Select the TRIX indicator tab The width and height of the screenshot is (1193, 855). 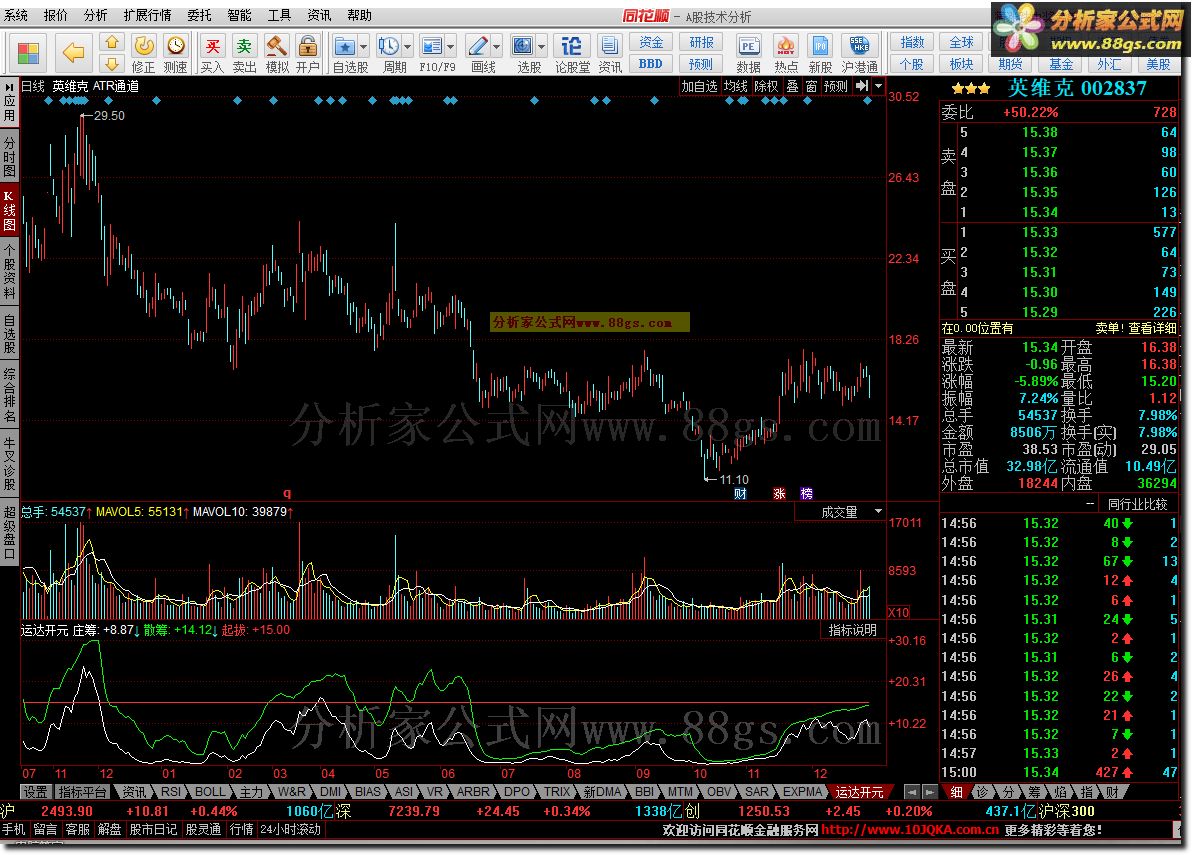coord(557,792)
